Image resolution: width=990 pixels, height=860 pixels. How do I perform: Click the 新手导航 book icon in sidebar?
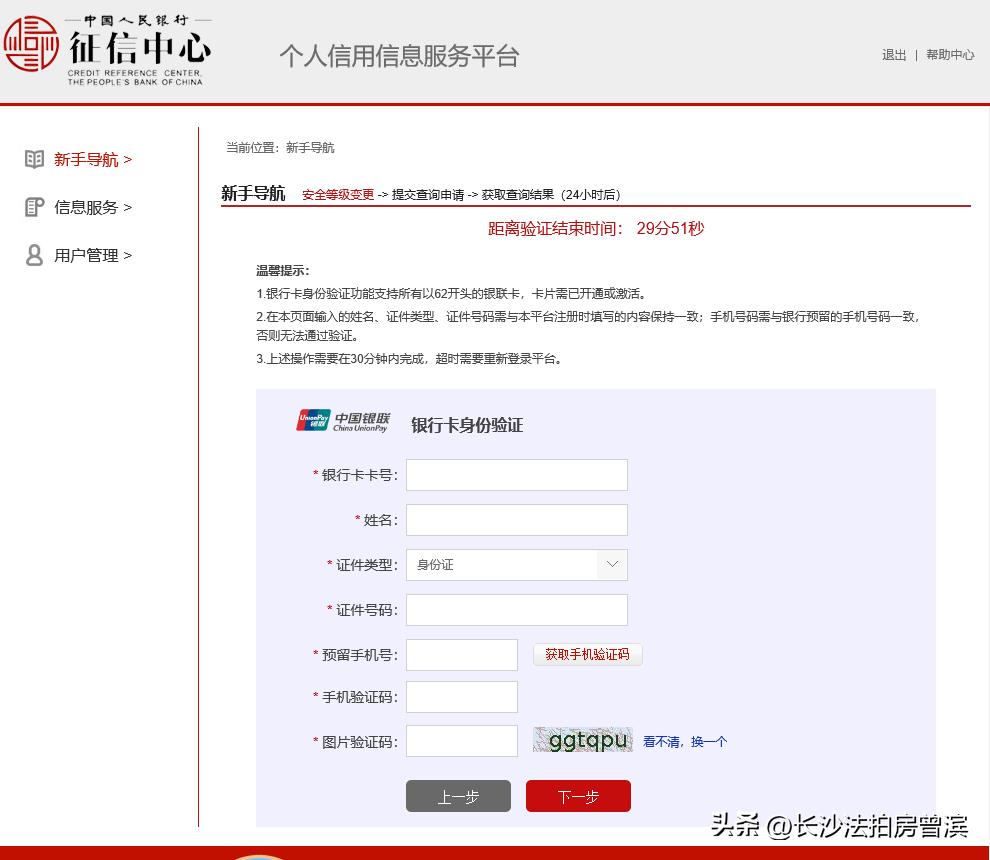[x=34, y=159]
